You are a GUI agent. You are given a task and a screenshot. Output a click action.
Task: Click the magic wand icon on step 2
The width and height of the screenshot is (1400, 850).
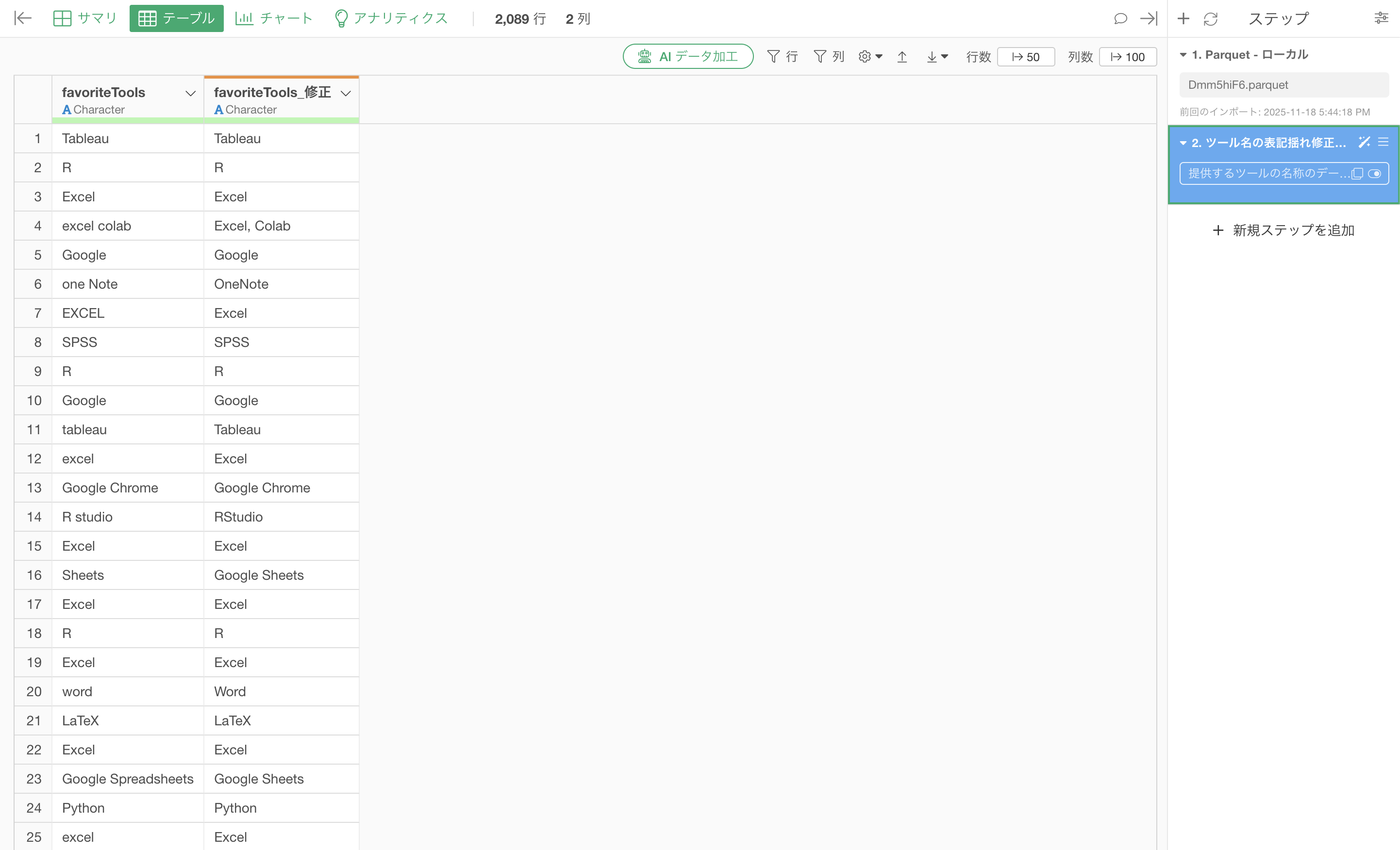pyautogui.click(x=1364, y=142)
